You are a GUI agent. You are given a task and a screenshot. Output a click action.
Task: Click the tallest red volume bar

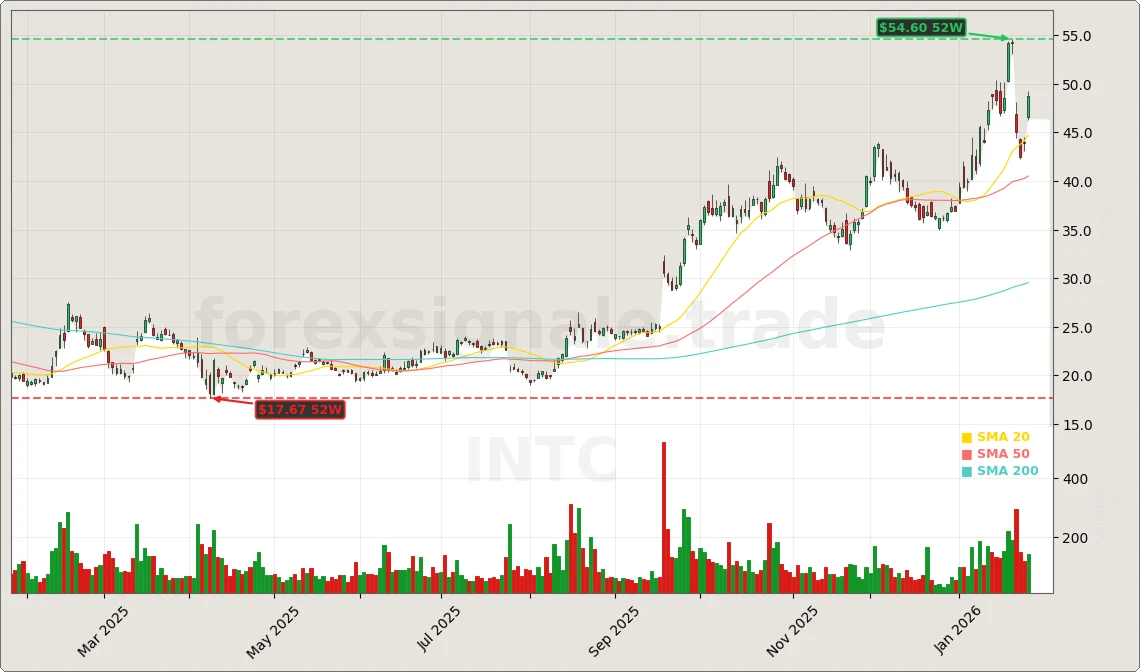[x=663, y=517]
